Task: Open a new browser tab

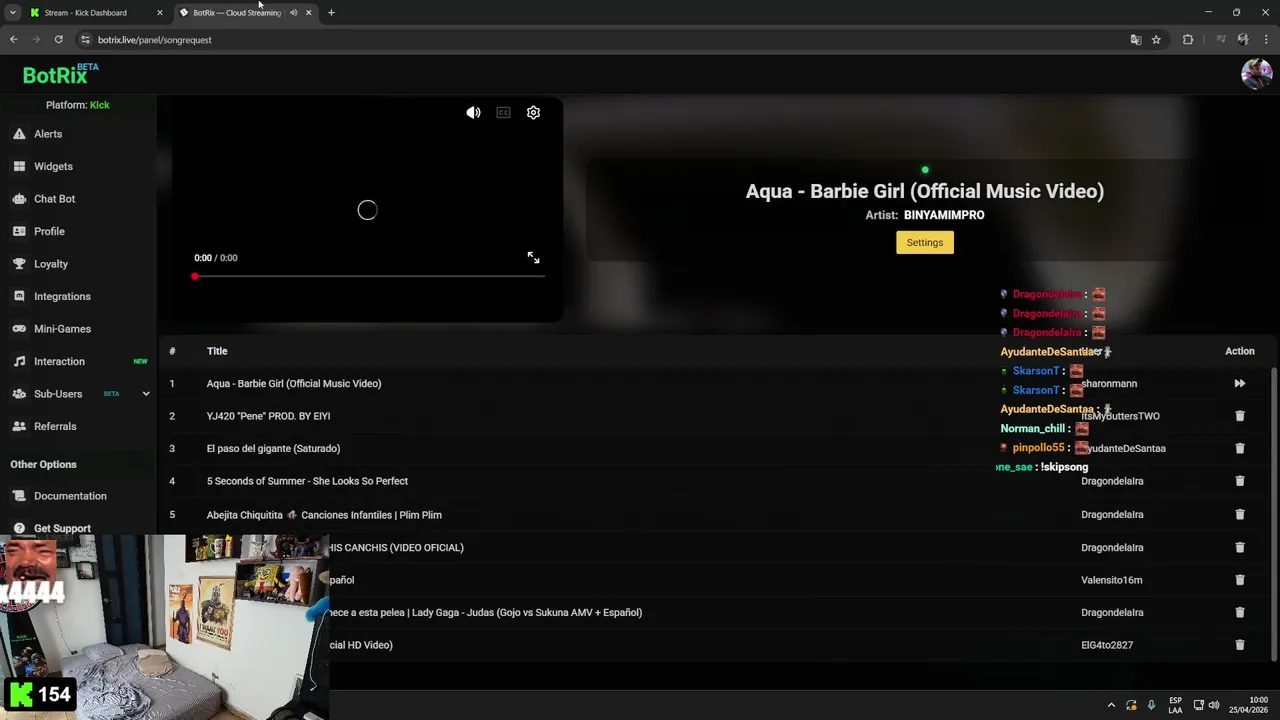Action: coord(331,13)
